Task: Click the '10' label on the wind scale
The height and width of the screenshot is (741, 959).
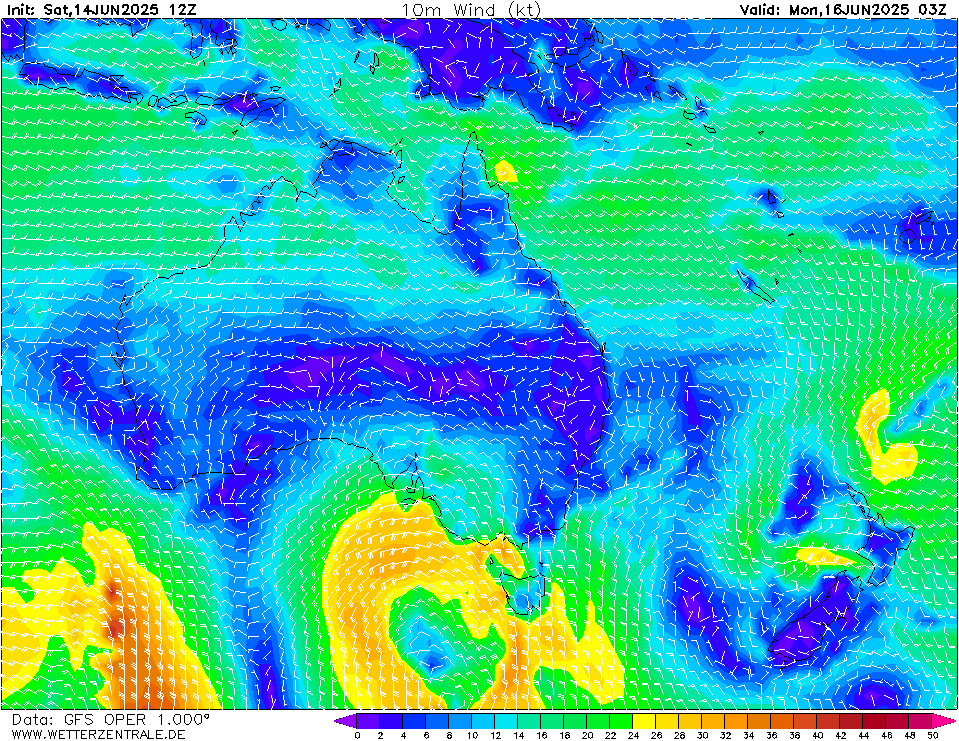Action: pyautogui.click(x=472, y=735)
